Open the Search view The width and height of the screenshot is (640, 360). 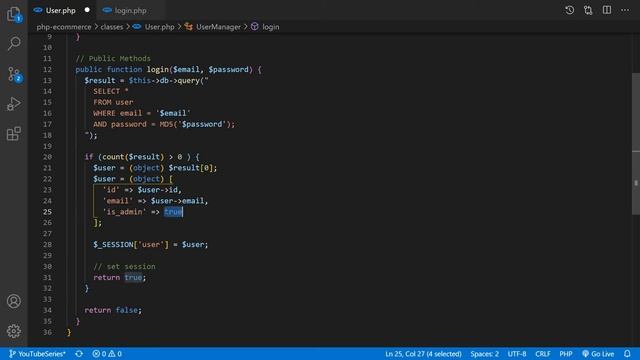pyautogui.click(x=14, y=43)
